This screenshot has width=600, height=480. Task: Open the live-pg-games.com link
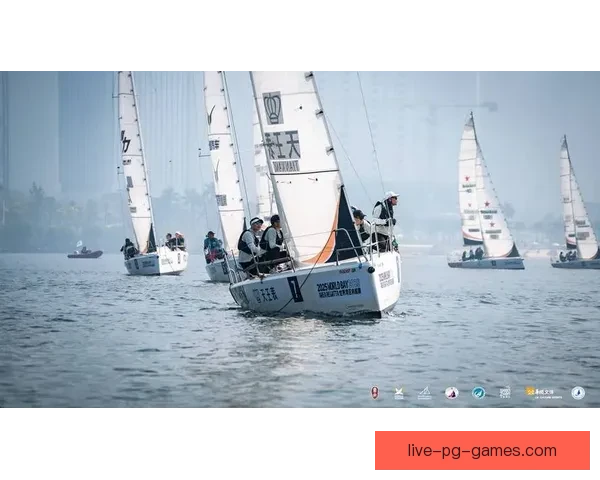coord(481,450)
